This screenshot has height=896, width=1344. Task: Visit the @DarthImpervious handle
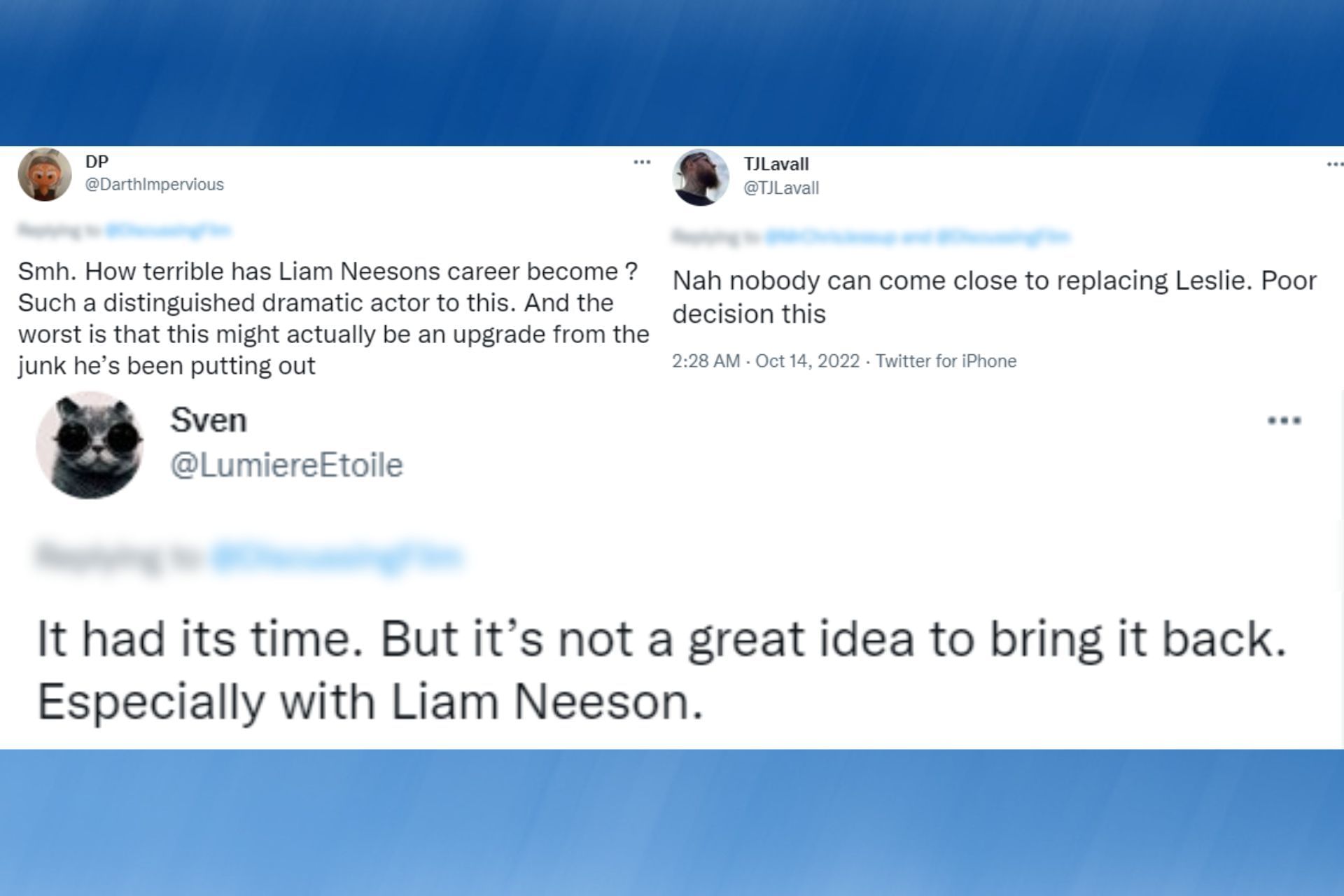[154, 184]
